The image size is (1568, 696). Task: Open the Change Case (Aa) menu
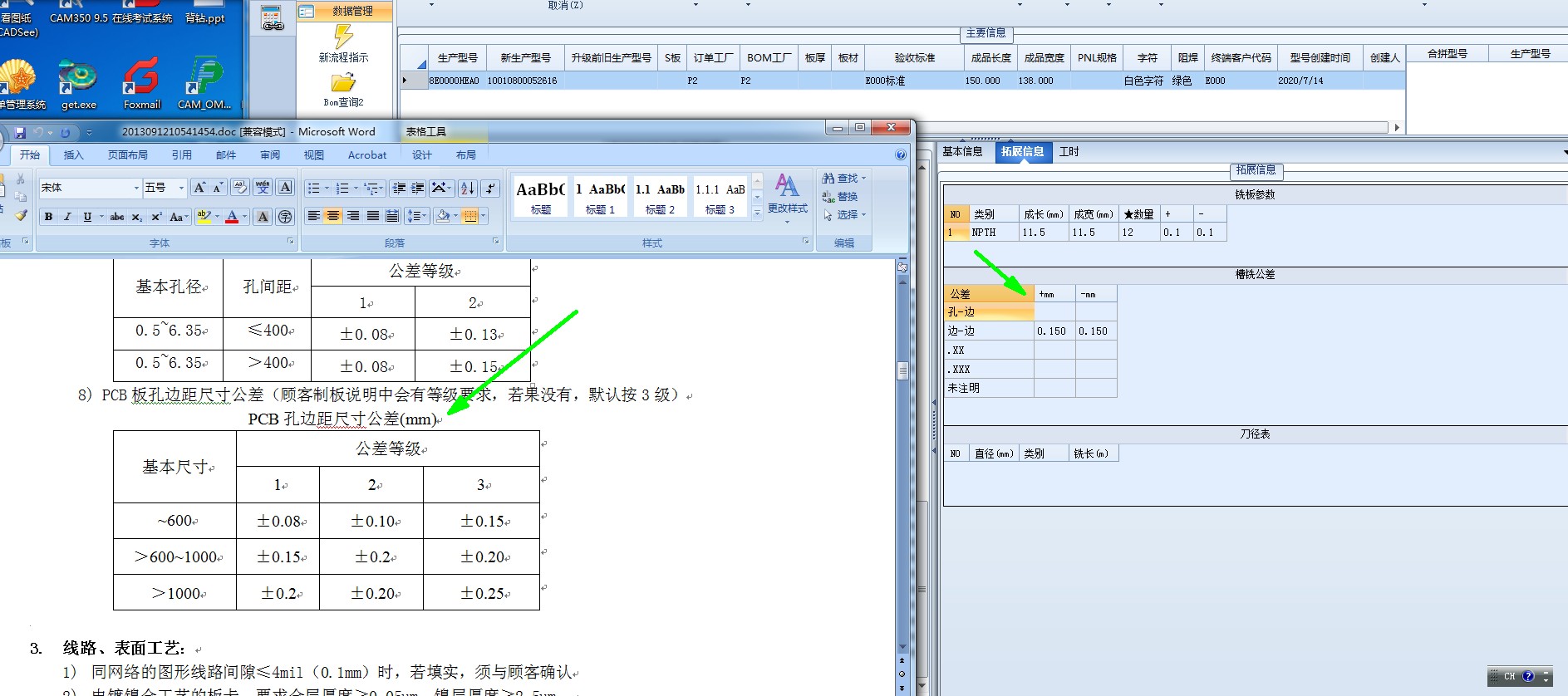click(178, 217)
